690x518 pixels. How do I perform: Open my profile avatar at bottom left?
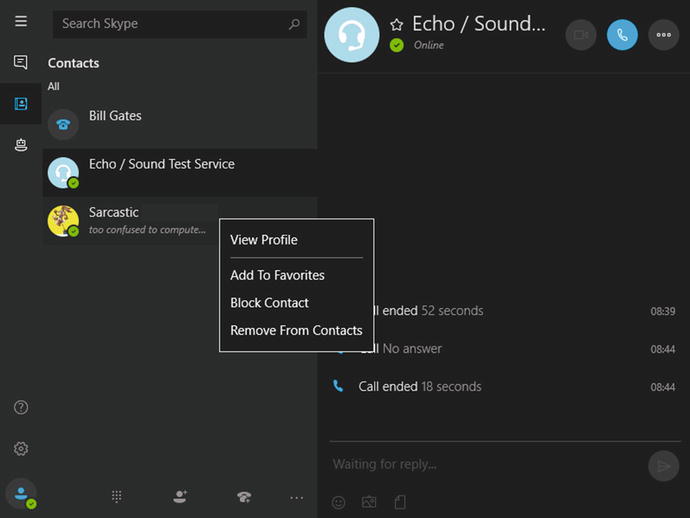point(21,494)
